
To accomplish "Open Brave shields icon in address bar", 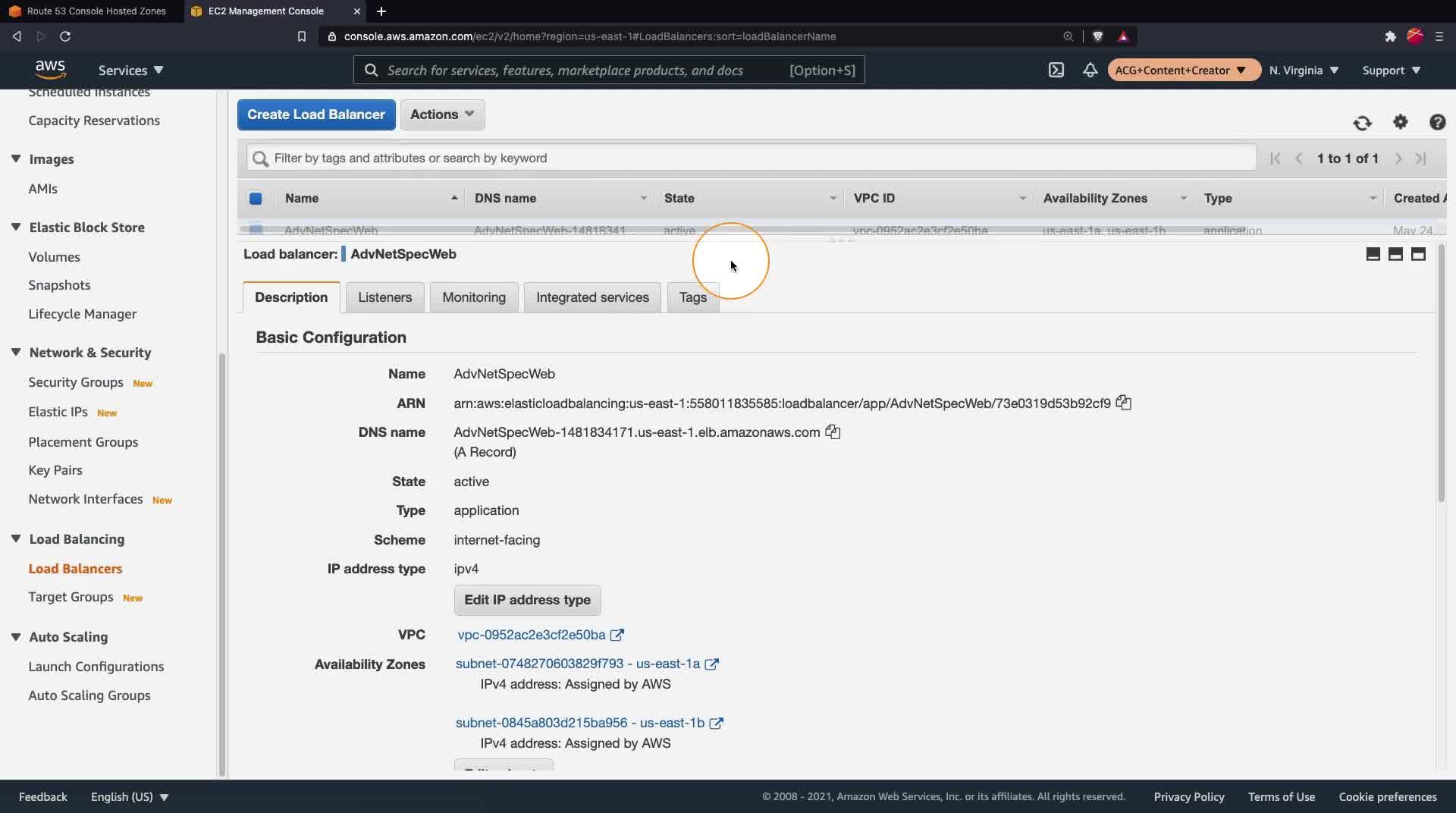I will tap(1097, 36).
